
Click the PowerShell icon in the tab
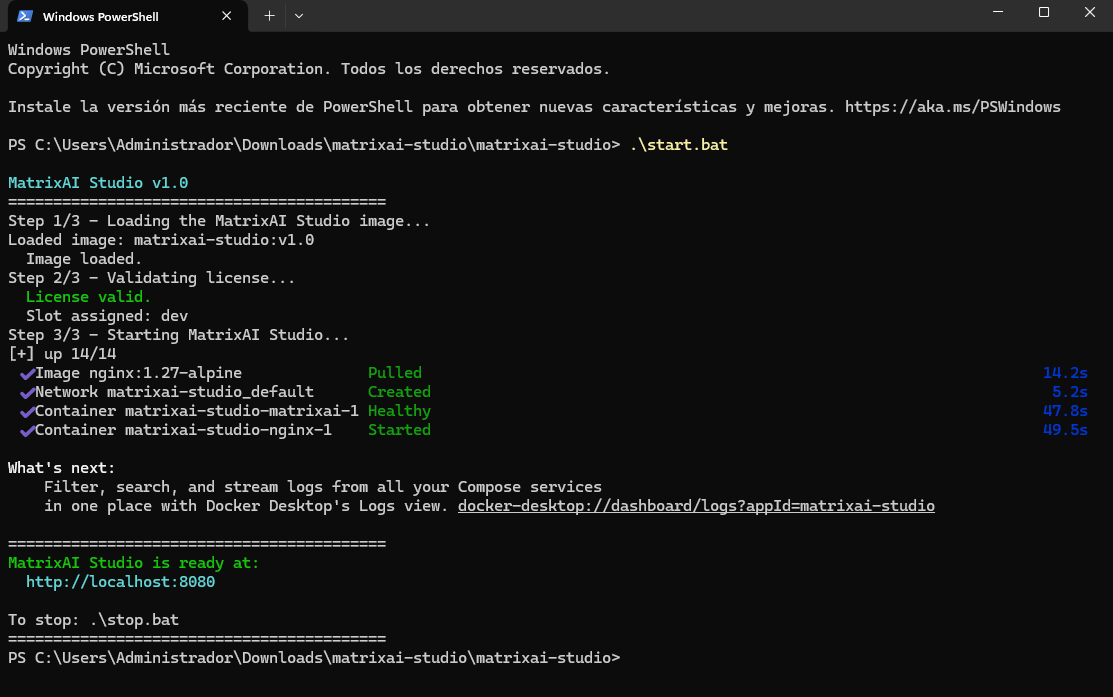pyautogui.click(x=25, y=16)
